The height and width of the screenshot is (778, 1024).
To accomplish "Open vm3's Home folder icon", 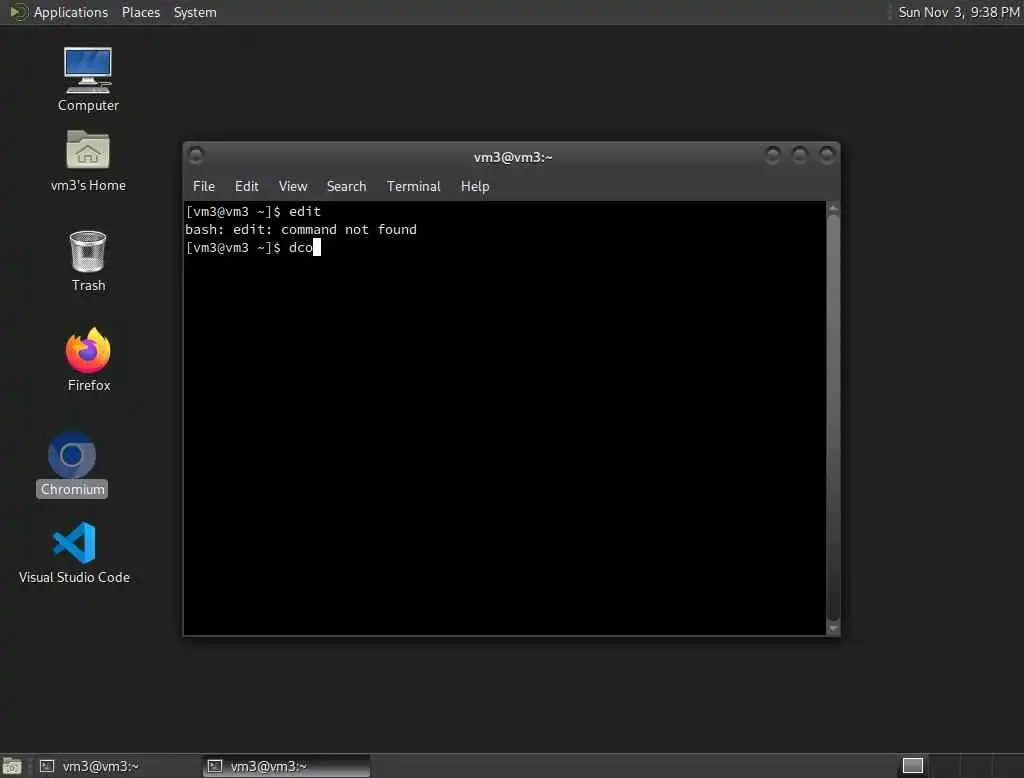I will [x=88, y=160].
